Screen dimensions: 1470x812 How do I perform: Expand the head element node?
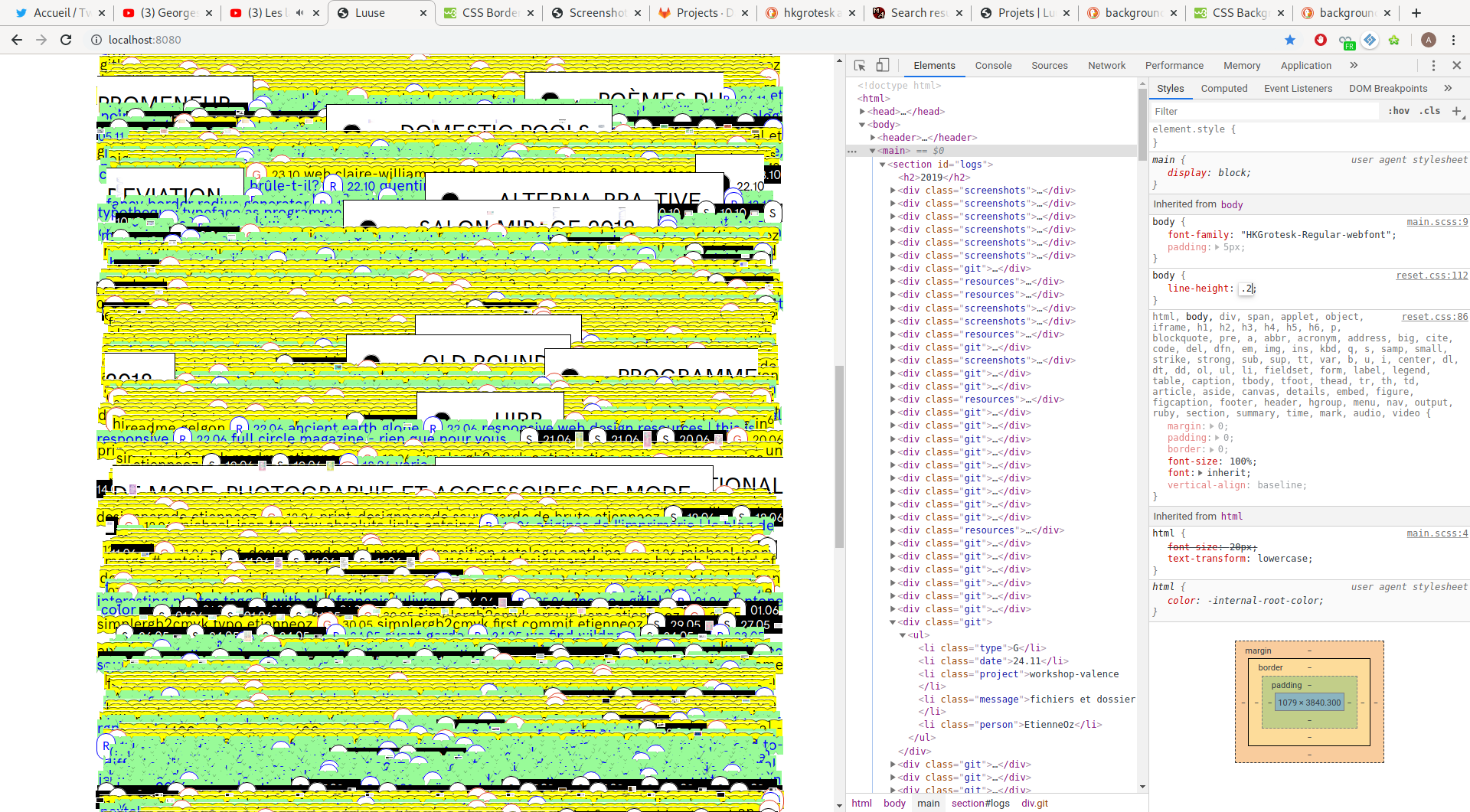point(863,112)
